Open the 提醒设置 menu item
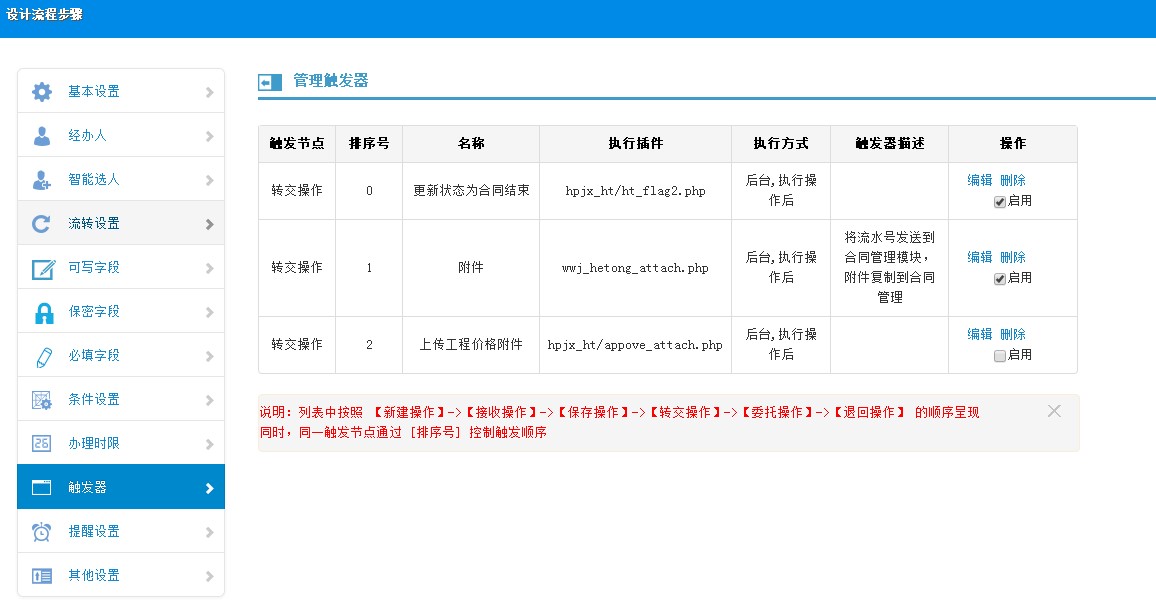This screenshot has width=1156, height=614. pyautogui.click(x=121, y=531)
